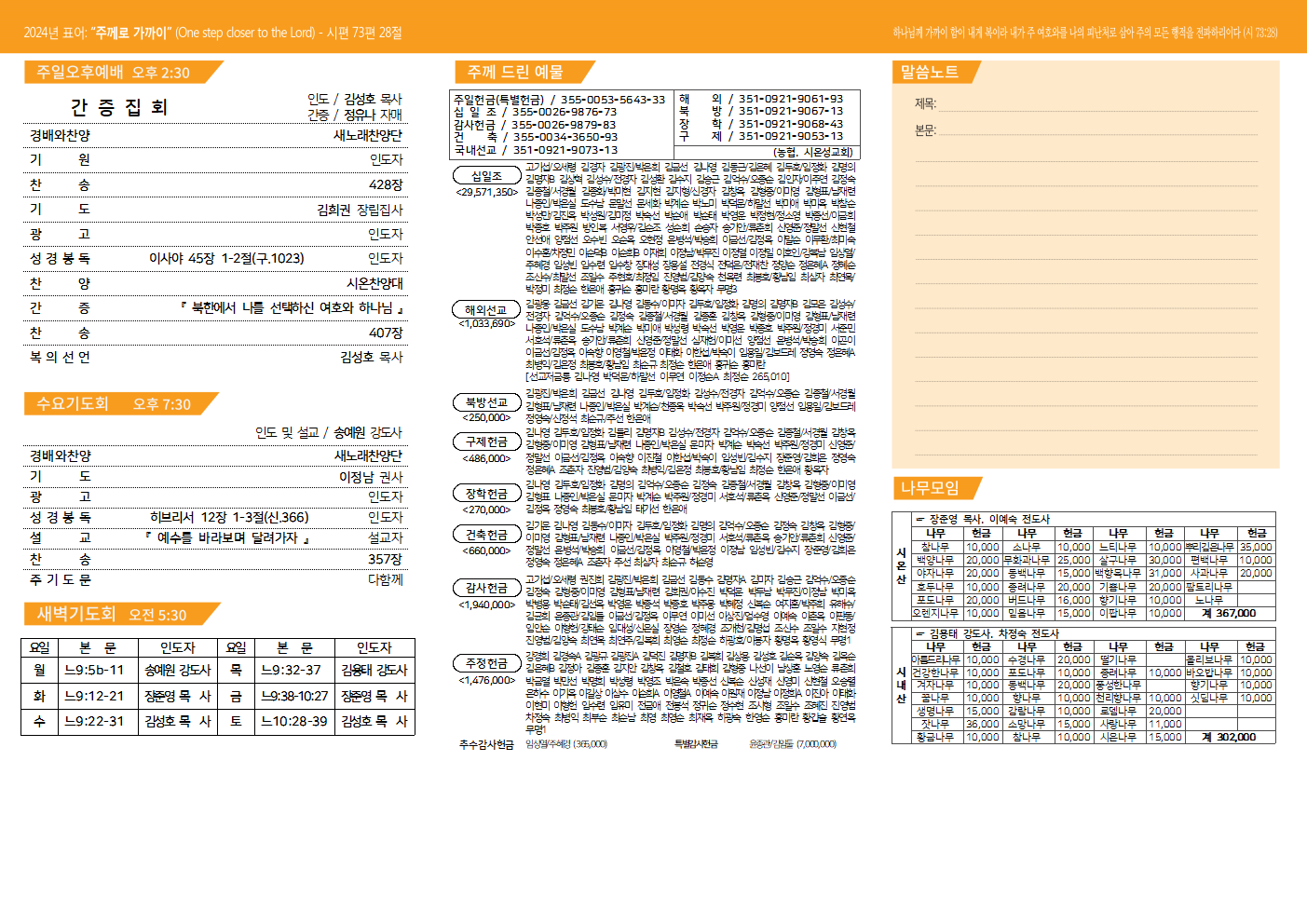Click '김용태 강도사' in Thursday's row
Screen dimensions: 1307x924
[374, 670]
